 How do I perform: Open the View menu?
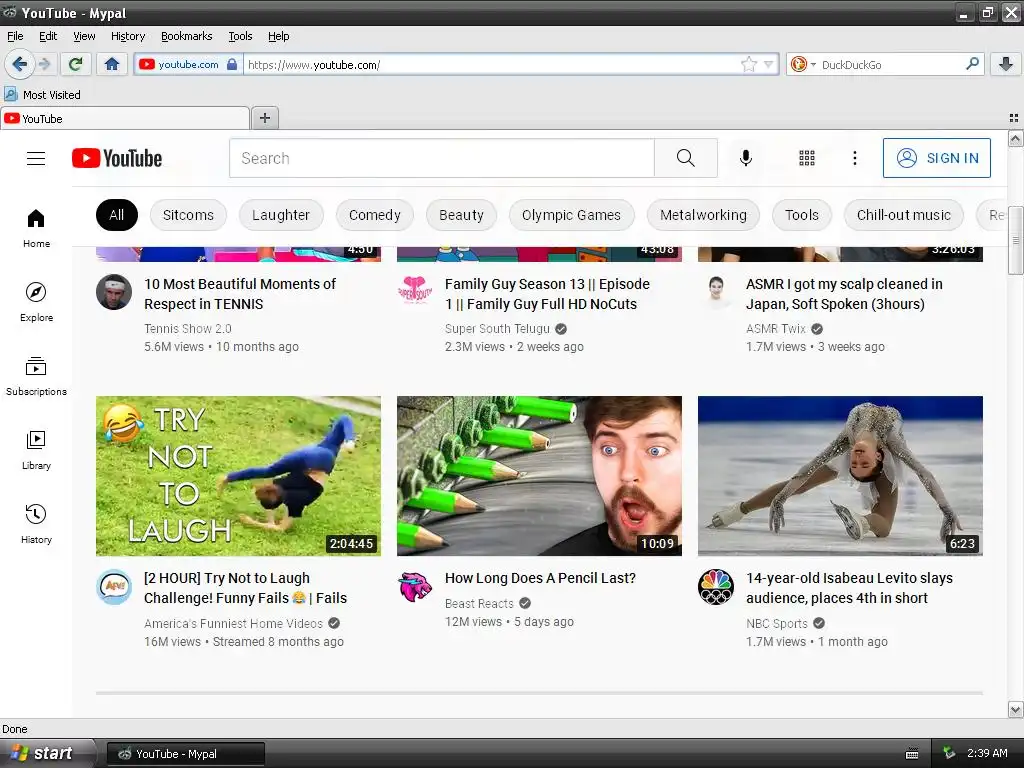84,36
